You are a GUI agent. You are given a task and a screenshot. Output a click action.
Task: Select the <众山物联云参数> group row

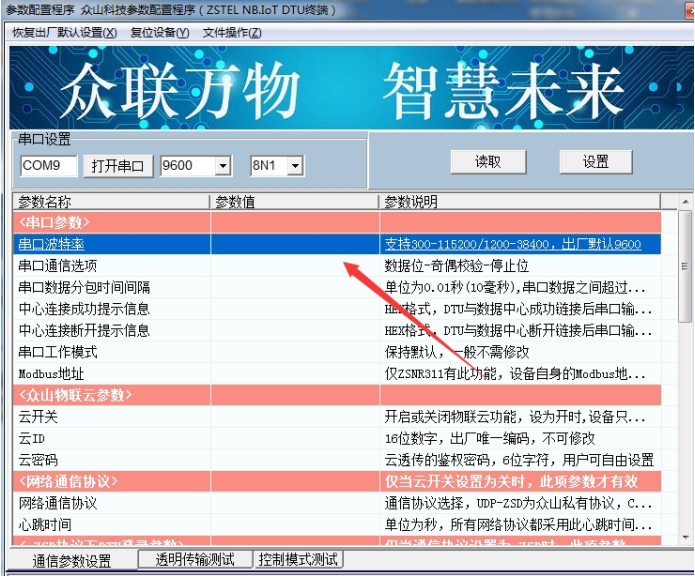click(x=337, y=395)
